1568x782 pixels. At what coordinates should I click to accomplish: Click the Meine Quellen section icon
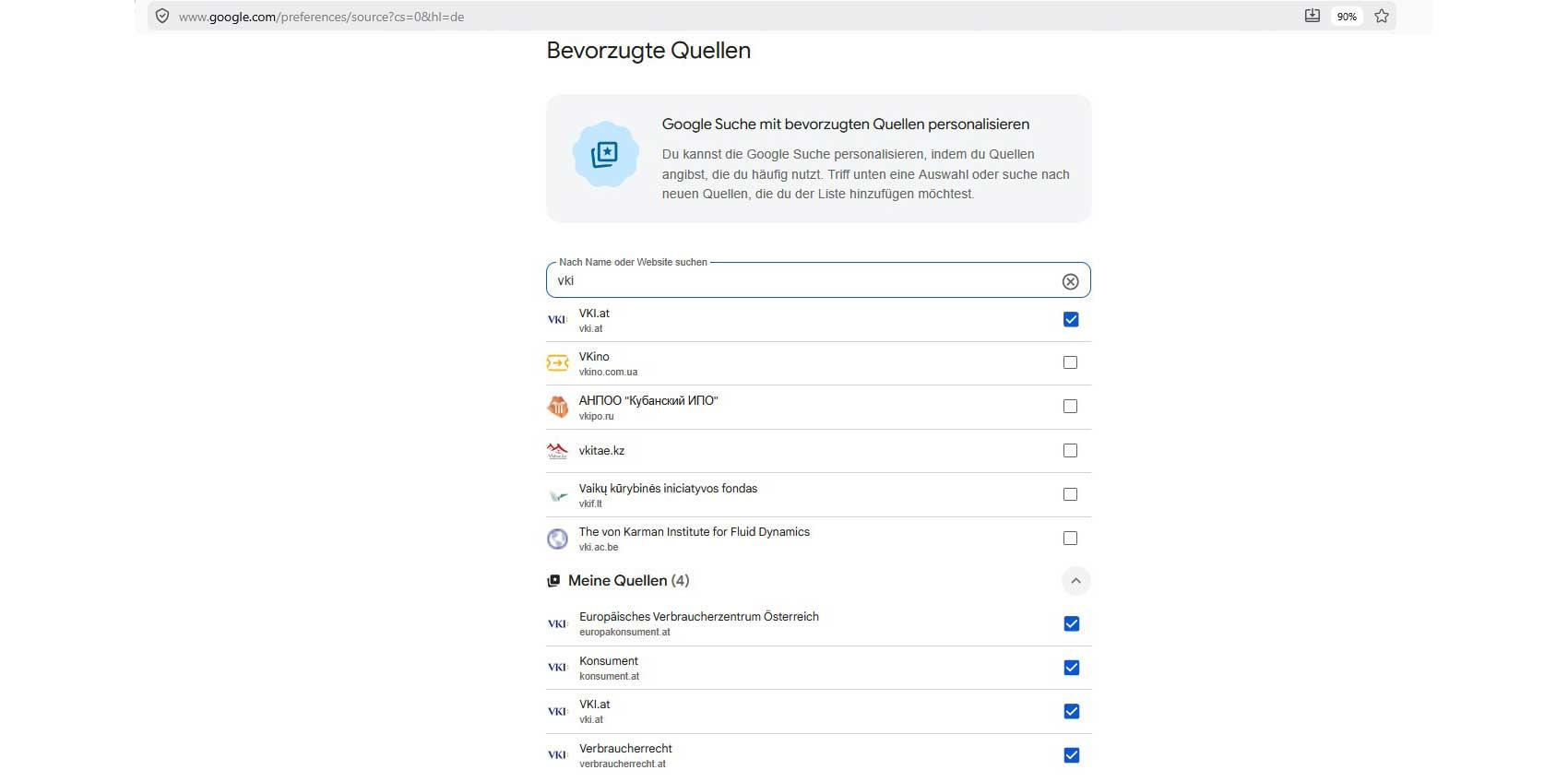pyautogui.click(x=553, y=581)
